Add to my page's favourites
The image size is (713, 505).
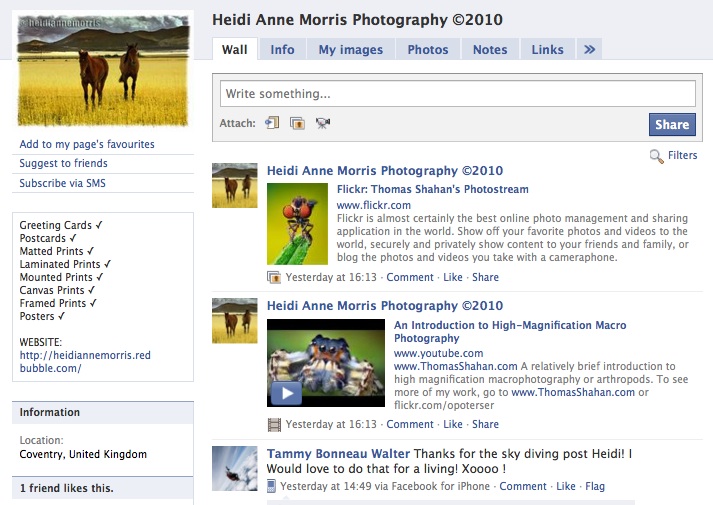click(87, 144)
